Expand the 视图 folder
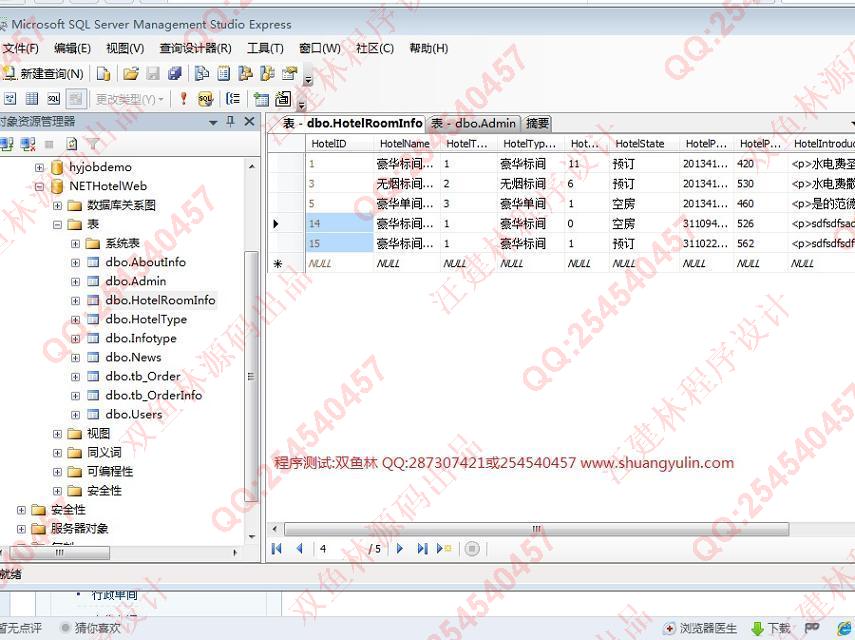The image size is (855, 640). point(57,434)
